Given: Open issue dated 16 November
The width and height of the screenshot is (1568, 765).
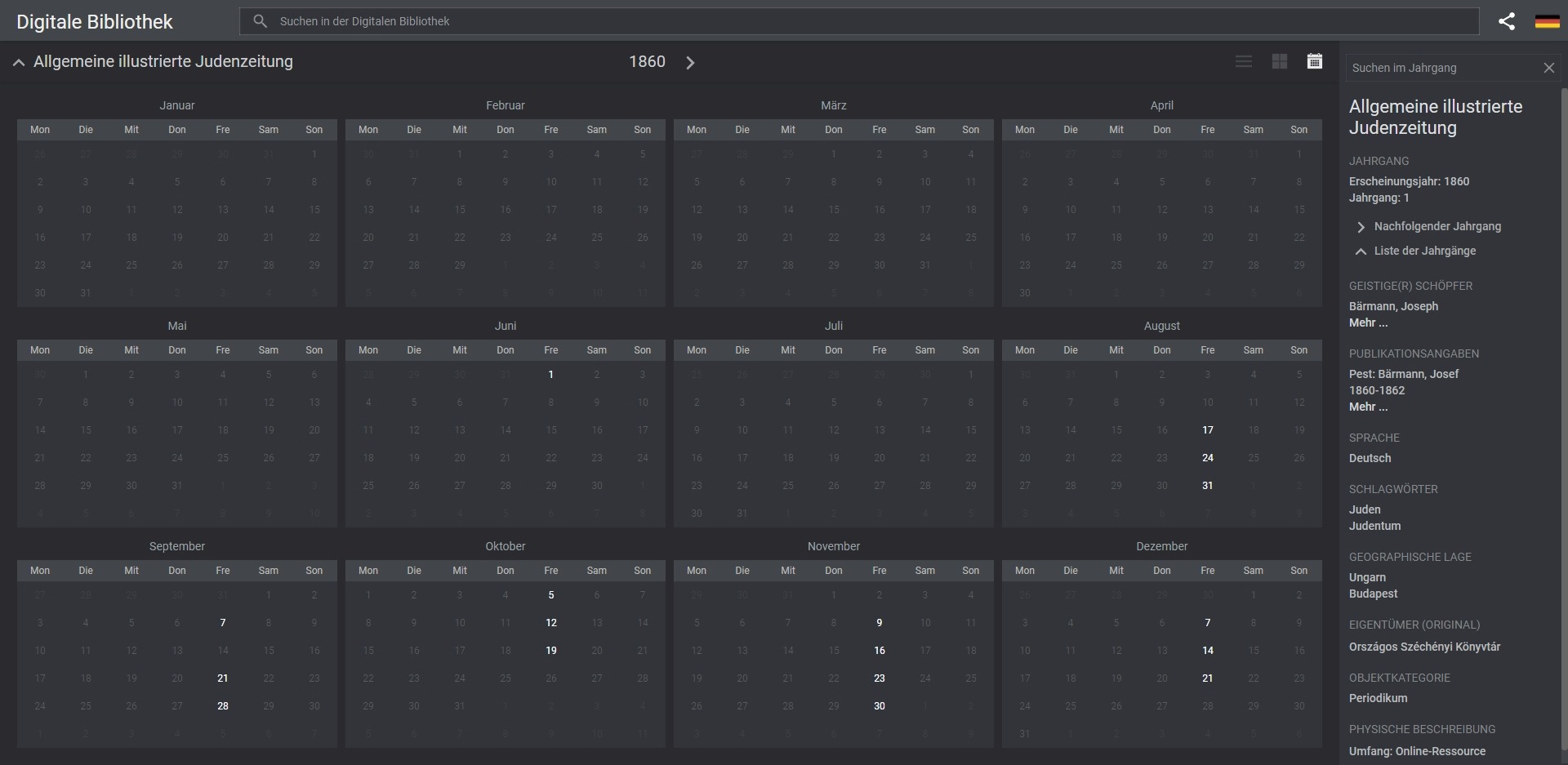Looking at the screenshot, I should pos(880,651).
